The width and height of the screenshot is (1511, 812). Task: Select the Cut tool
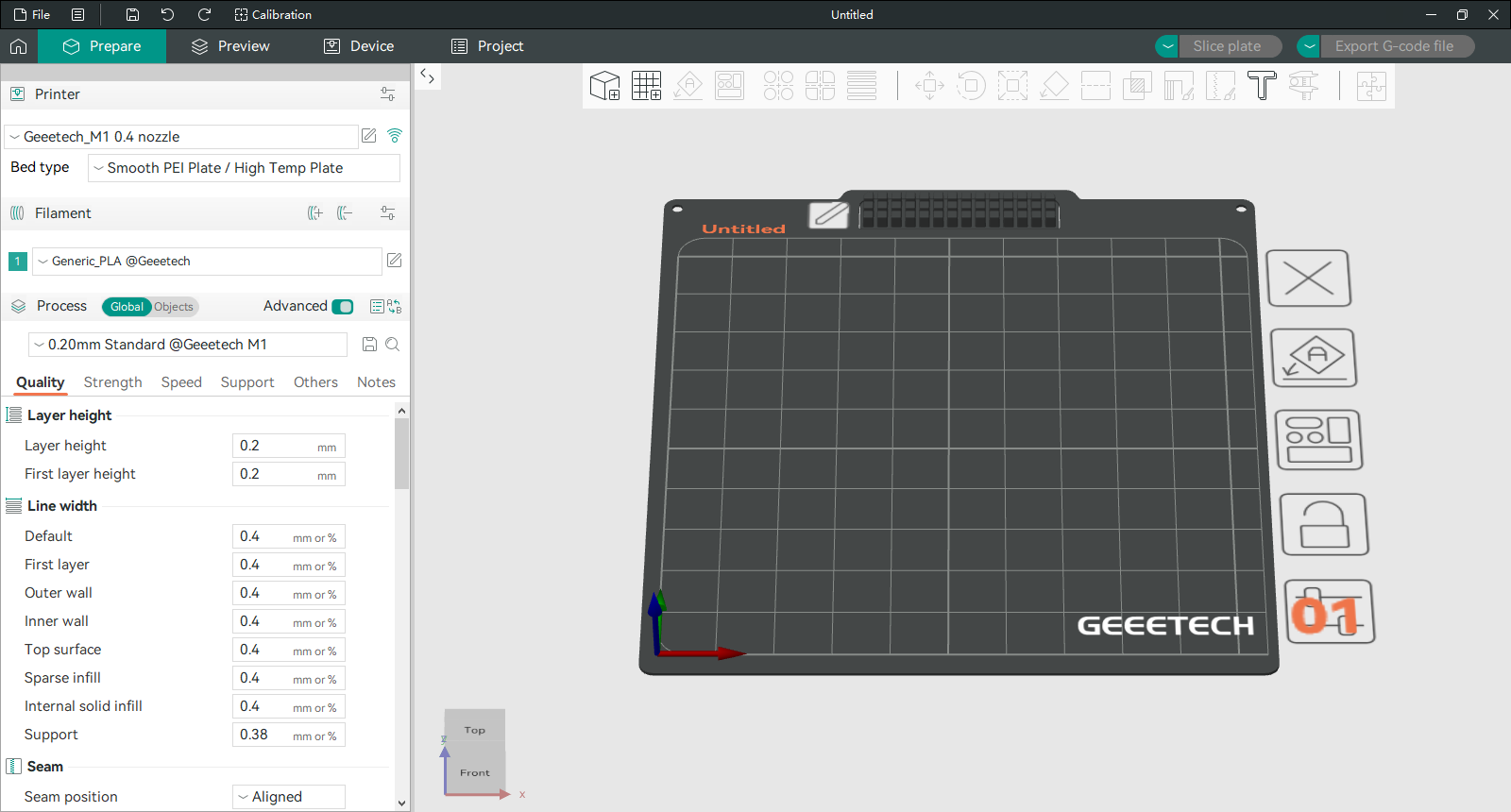[x=1095, y=86]
